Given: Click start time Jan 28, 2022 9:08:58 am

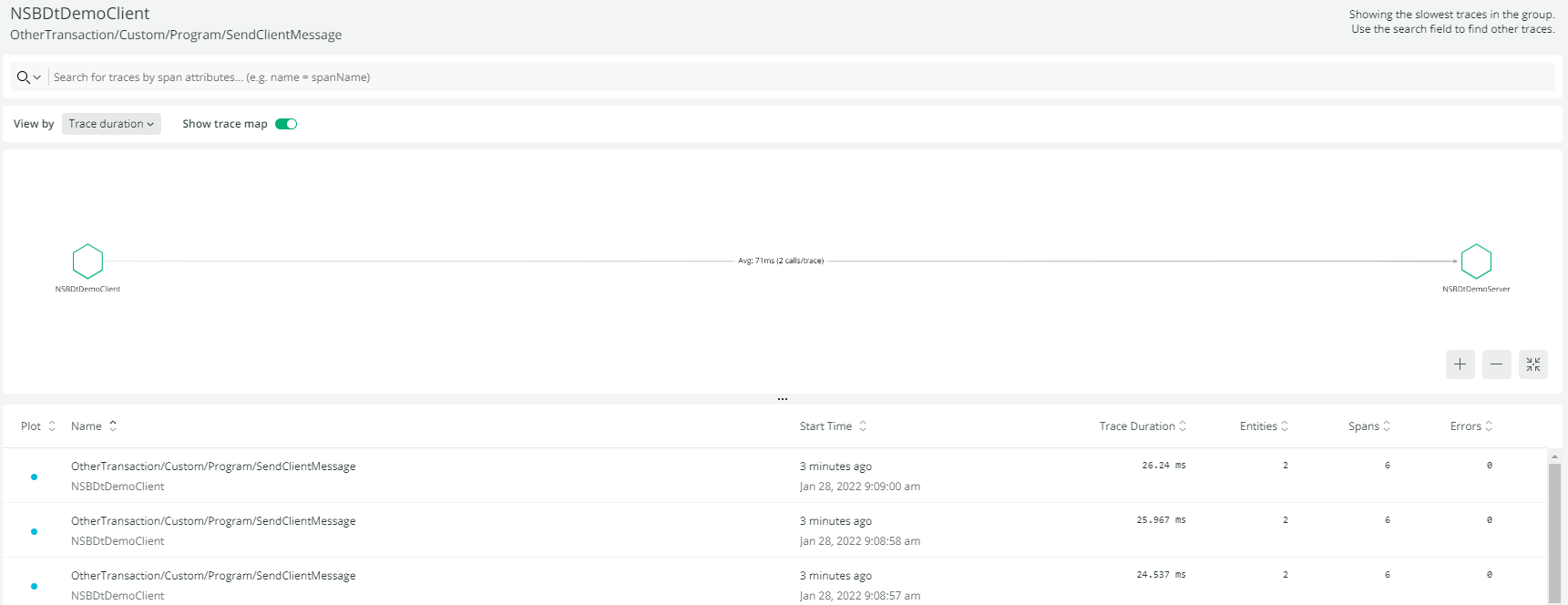Looking at the screenshot, I should pyautogui.click(x=860, y=541).
